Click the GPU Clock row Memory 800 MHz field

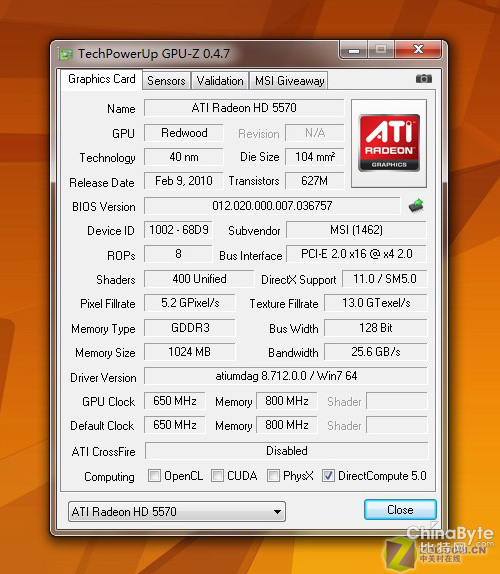pos(287,400)
